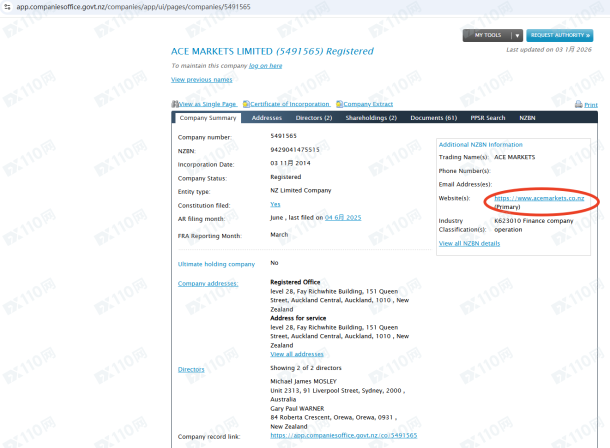Open the acemarkets.co.nz website link
The width and height of the screenshot is (610, 448).
(539, 198)
